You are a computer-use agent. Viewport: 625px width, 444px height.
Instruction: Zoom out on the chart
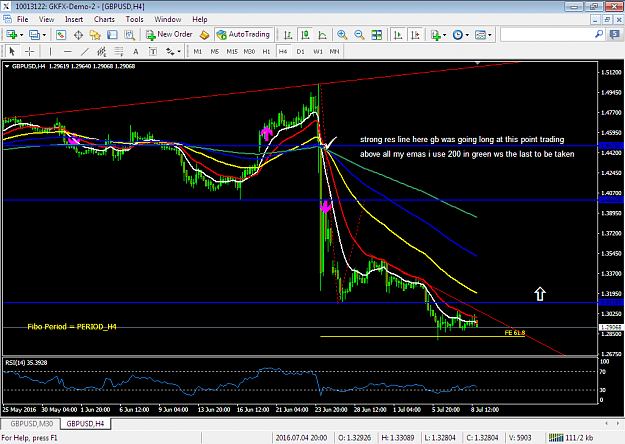pyautogui.click(x=359, y=35)
